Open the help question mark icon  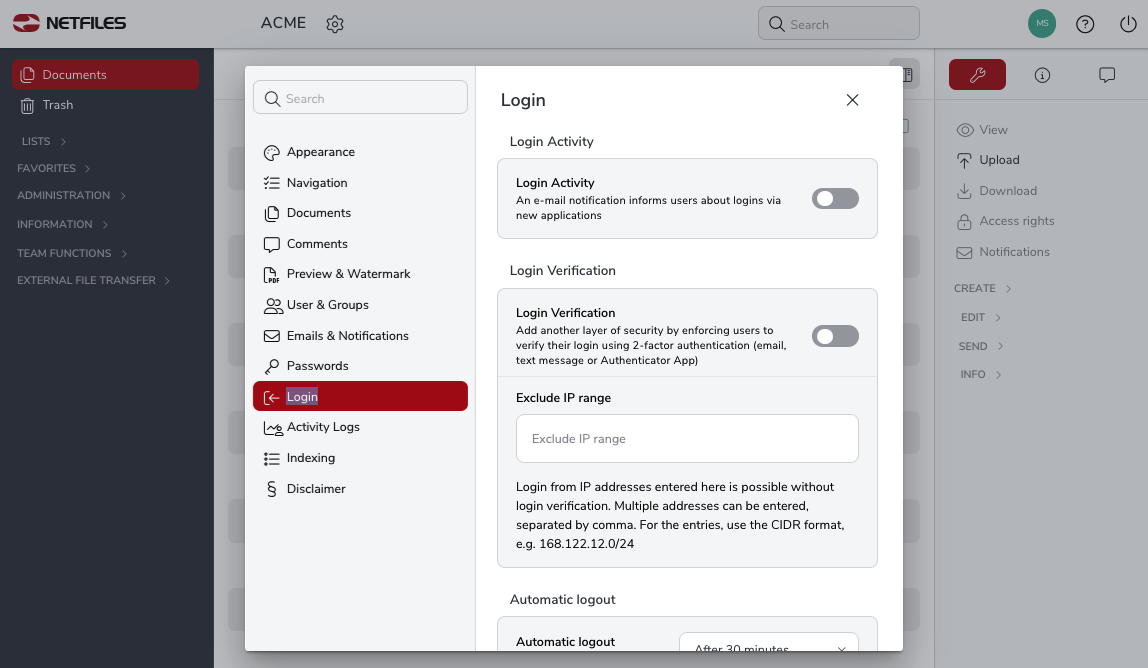[1085, 24]
